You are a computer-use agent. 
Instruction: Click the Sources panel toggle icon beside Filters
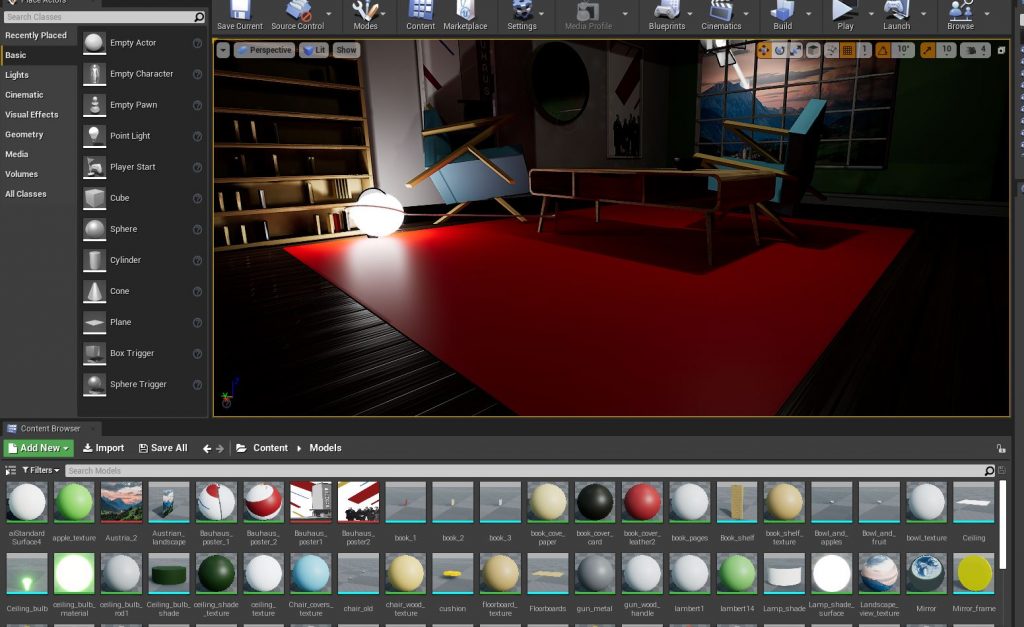(x=10, y=470)
